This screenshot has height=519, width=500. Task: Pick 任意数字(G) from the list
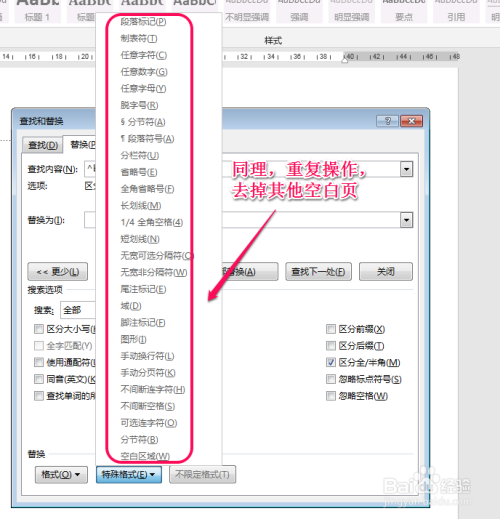(144, 72)
